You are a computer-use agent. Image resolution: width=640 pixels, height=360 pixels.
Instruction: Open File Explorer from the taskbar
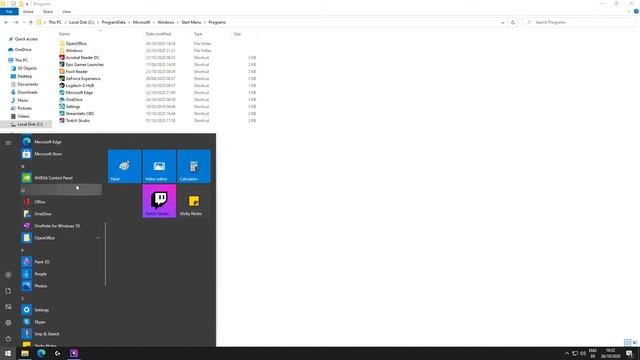pyautogui.click(x=25, y=353)
